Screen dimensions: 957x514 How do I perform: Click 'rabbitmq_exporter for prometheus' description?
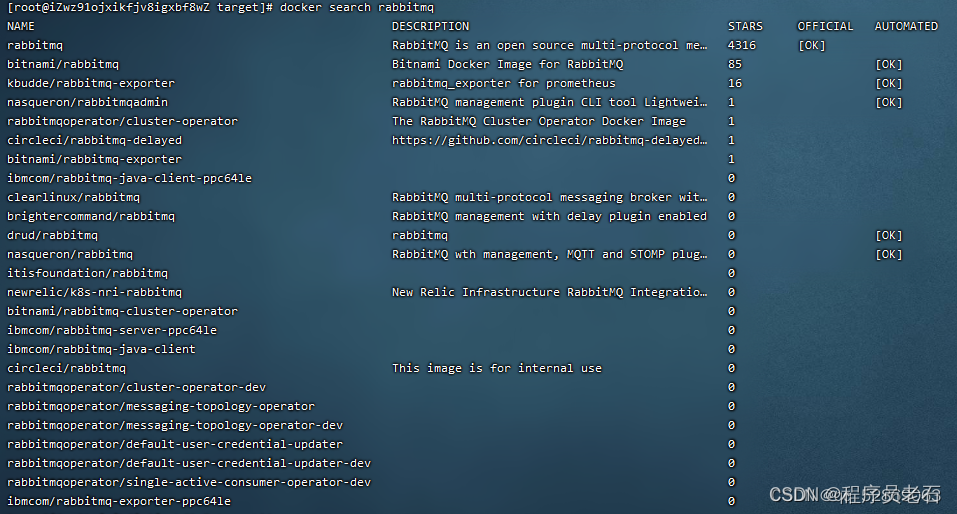coord(504,83)
